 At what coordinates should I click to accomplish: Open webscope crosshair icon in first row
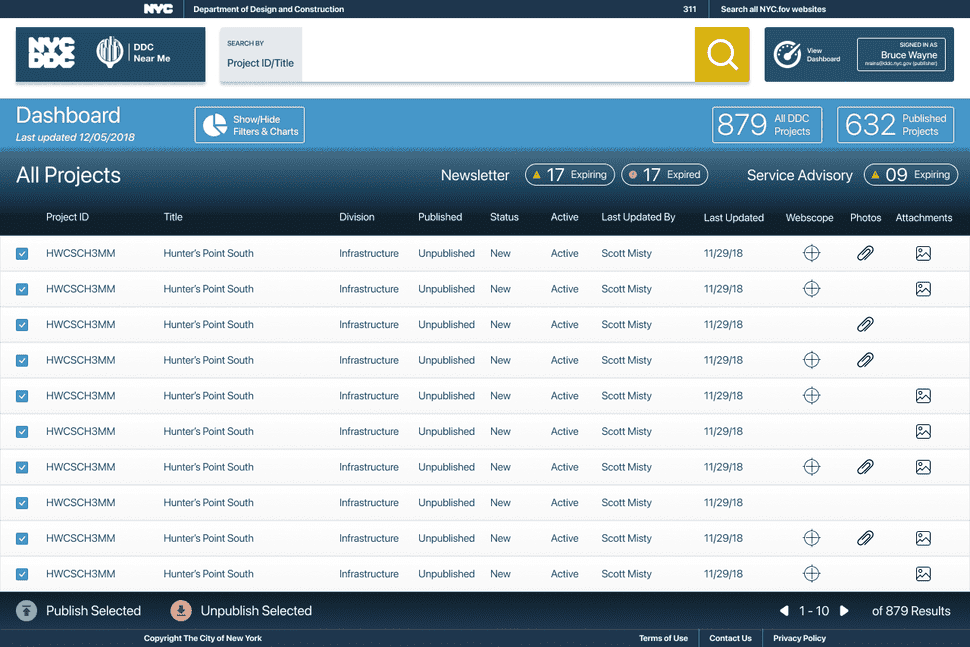pos(812,253)
